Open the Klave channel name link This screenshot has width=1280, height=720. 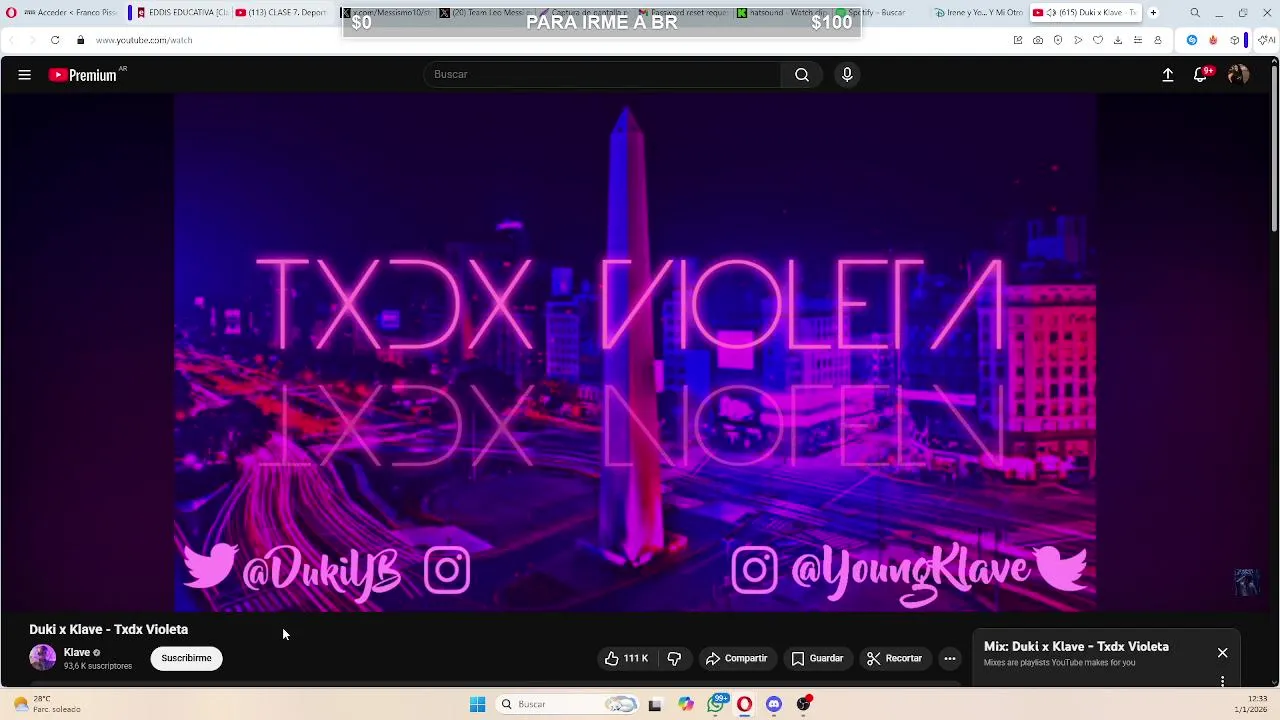coord(77,652)
